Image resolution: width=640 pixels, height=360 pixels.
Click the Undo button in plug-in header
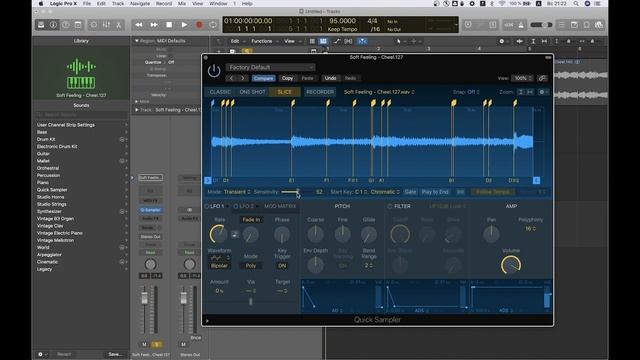coord(331,78)
